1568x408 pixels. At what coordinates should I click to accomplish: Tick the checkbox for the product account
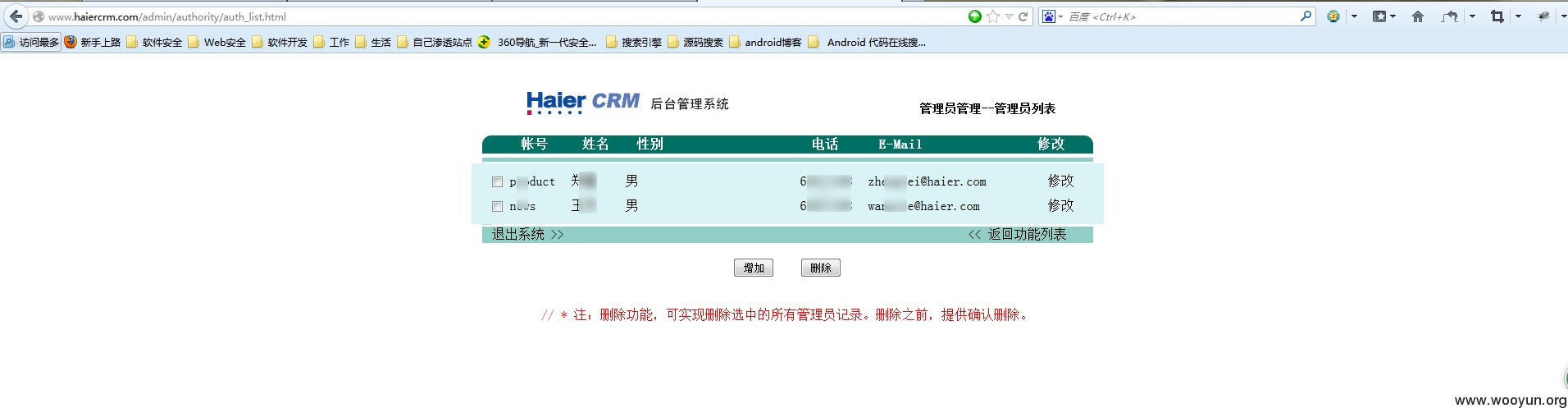(497, 181)
